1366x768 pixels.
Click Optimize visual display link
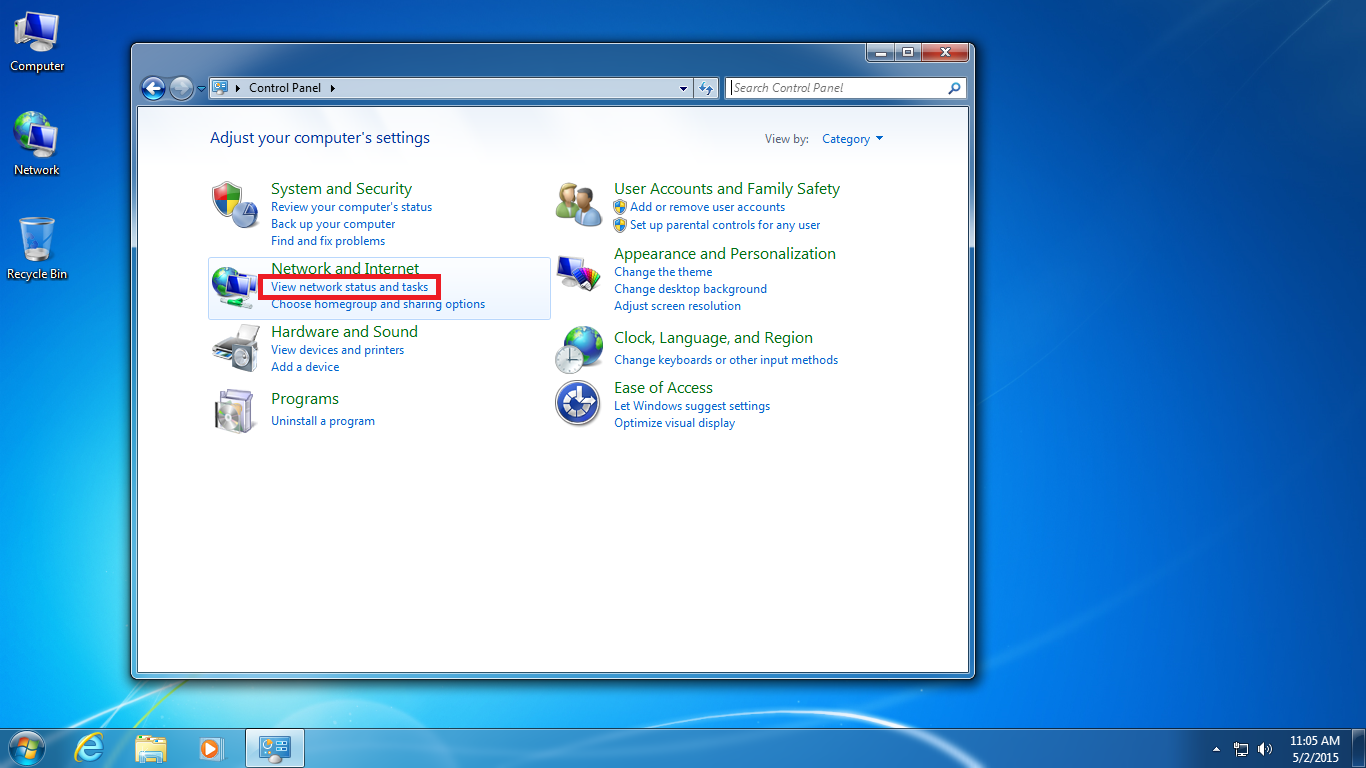point(674,423)
